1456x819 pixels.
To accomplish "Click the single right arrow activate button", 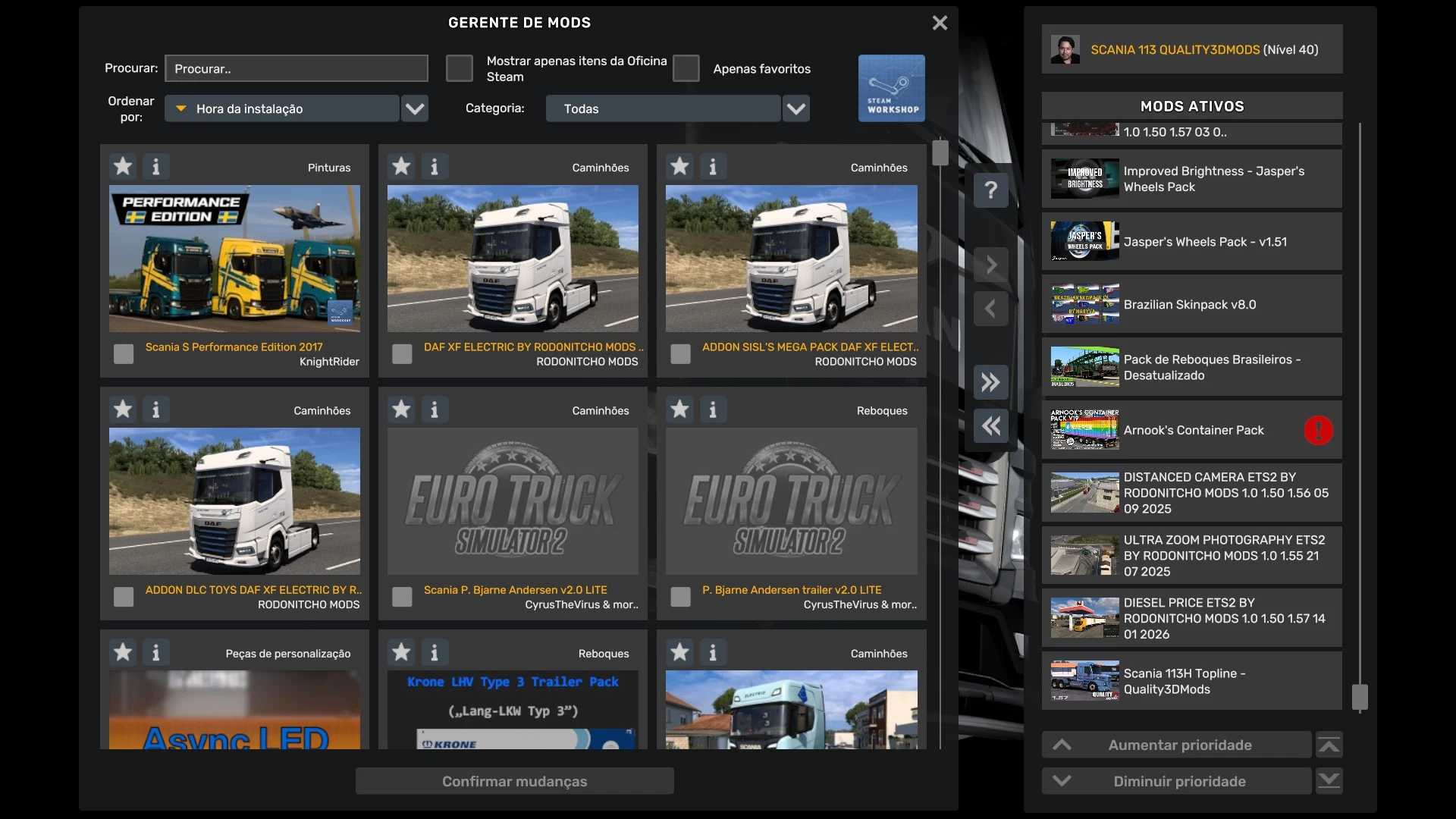I will (990, 265).
